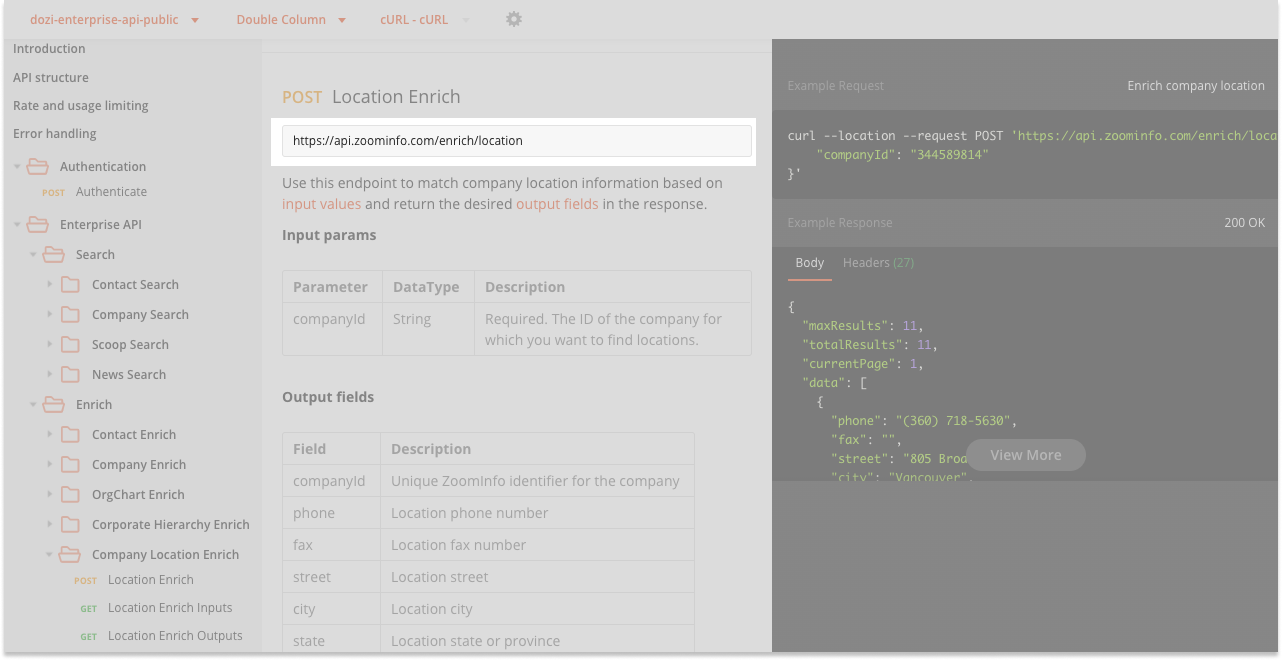Click the Search folder icon in sidebar
The height and width of the screenshot is (660, 1282).
point(53,254)
